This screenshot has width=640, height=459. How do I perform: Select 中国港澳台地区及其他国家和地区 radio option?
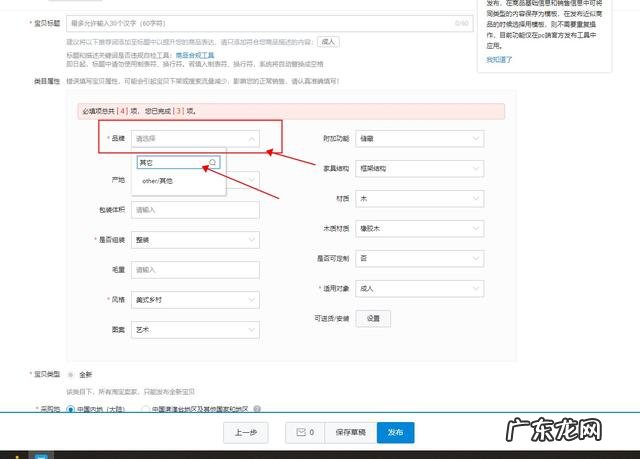[145, 408]
